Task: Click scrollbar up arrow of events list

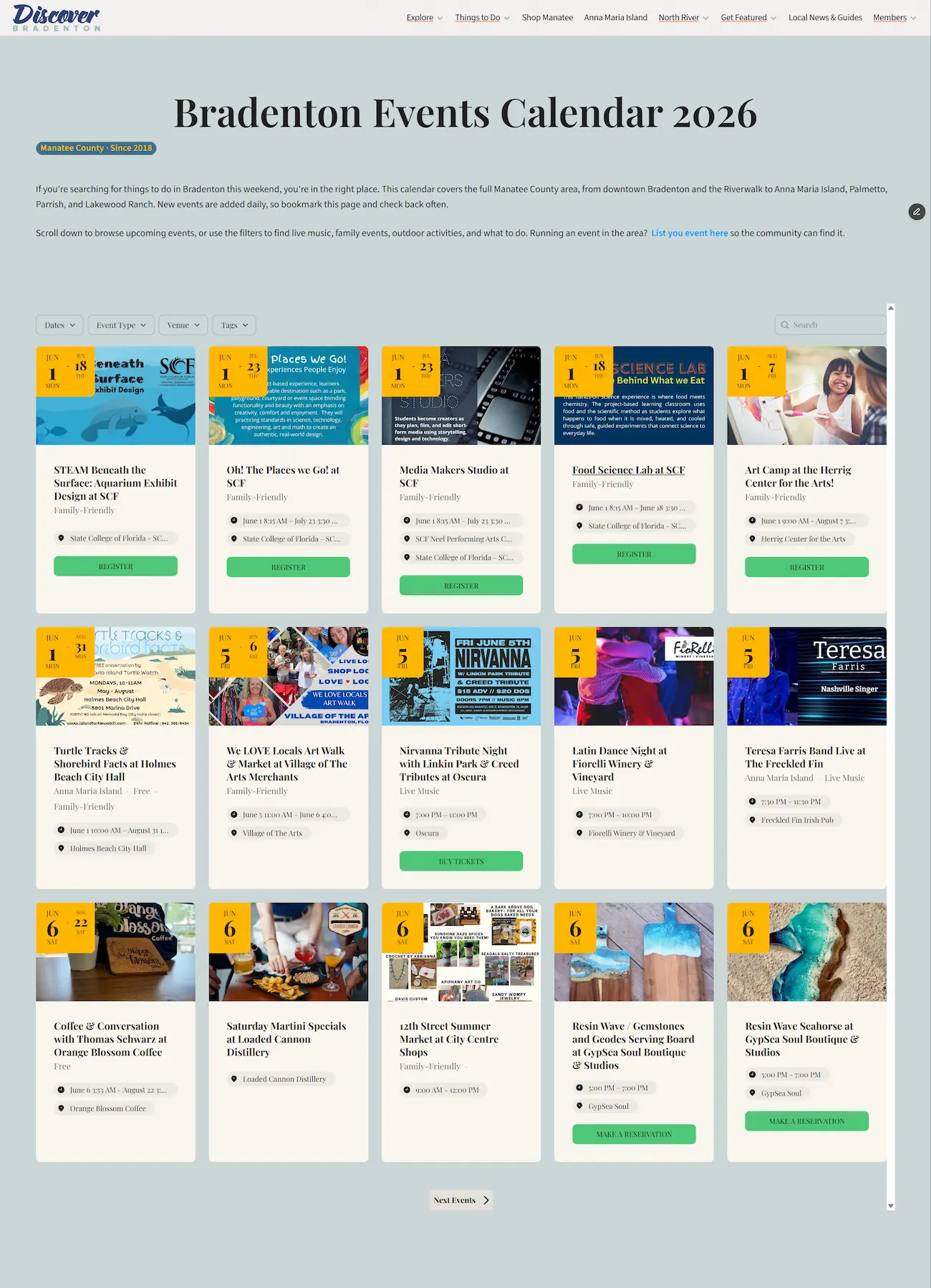Action: pos(891,308)
